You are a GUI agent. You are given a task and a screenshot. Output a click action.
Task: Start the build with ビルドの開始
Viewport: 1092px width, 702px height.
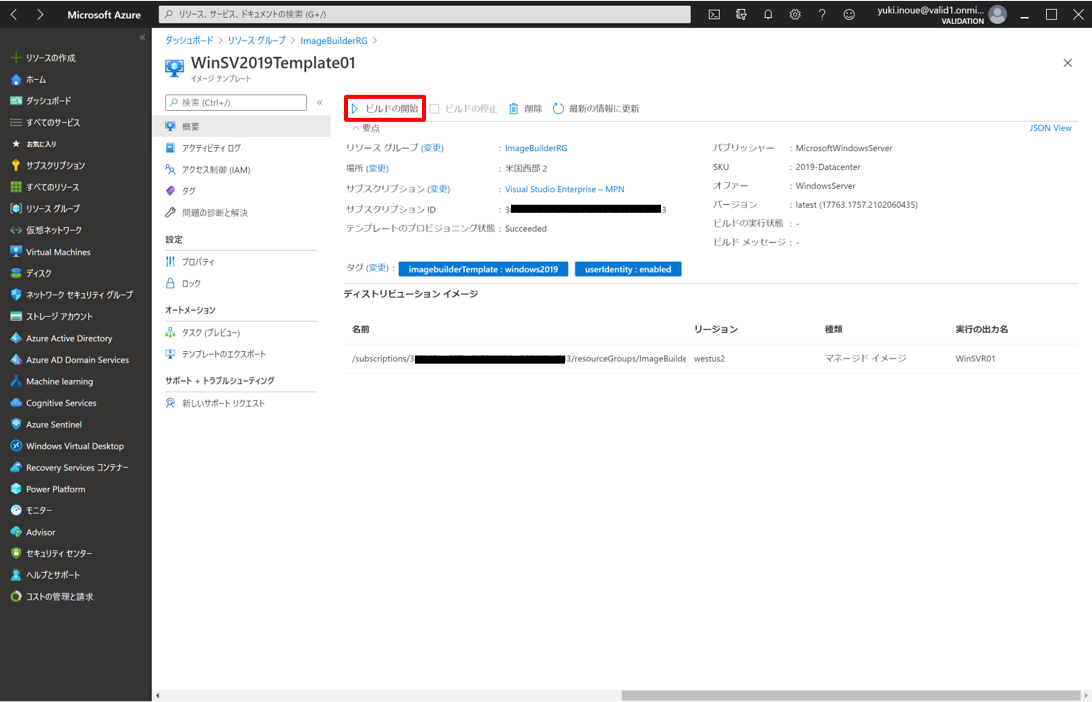pos(384,109)
